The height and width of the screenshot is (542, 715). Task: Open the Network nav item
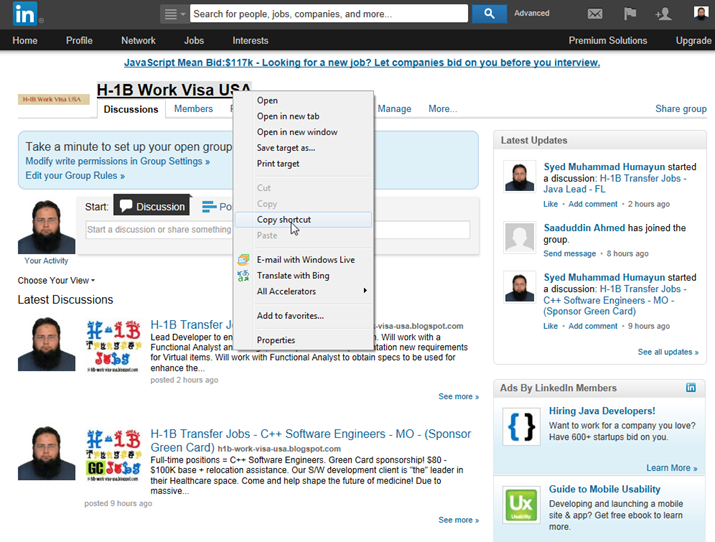click(138, 41)
